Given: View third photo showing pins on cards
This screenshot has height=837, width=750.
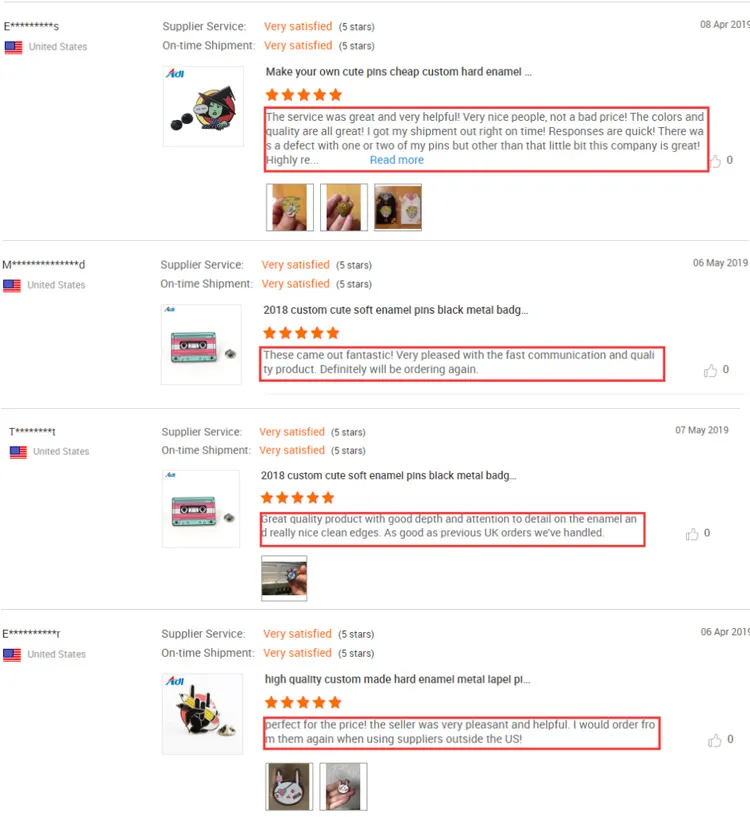Looking at the screenshot, I should pos(398,207).
